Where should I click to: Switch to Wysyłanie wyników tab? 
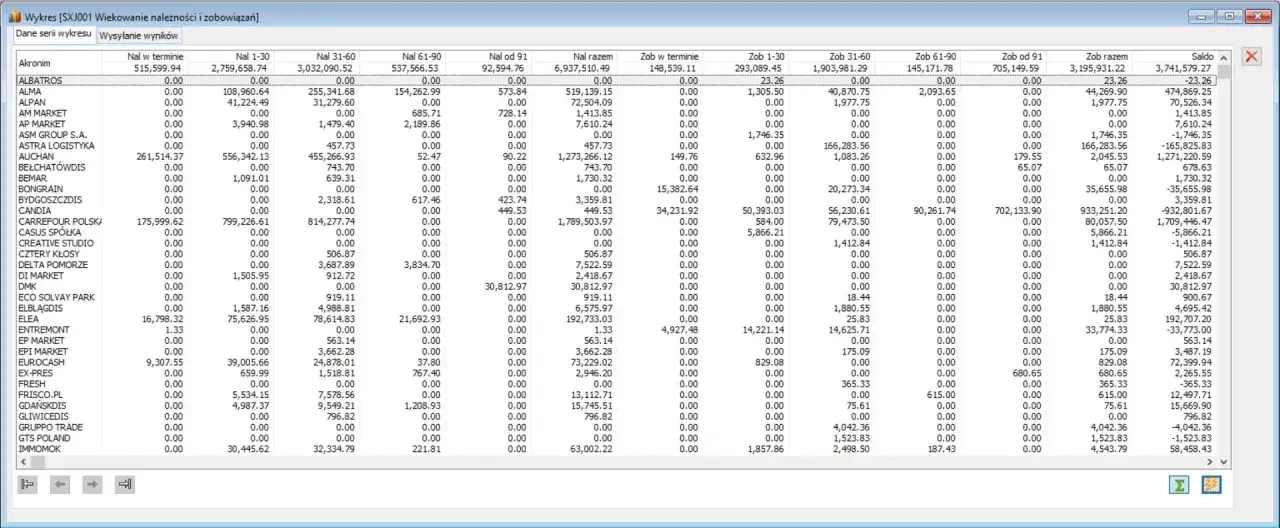pos(139,35)
